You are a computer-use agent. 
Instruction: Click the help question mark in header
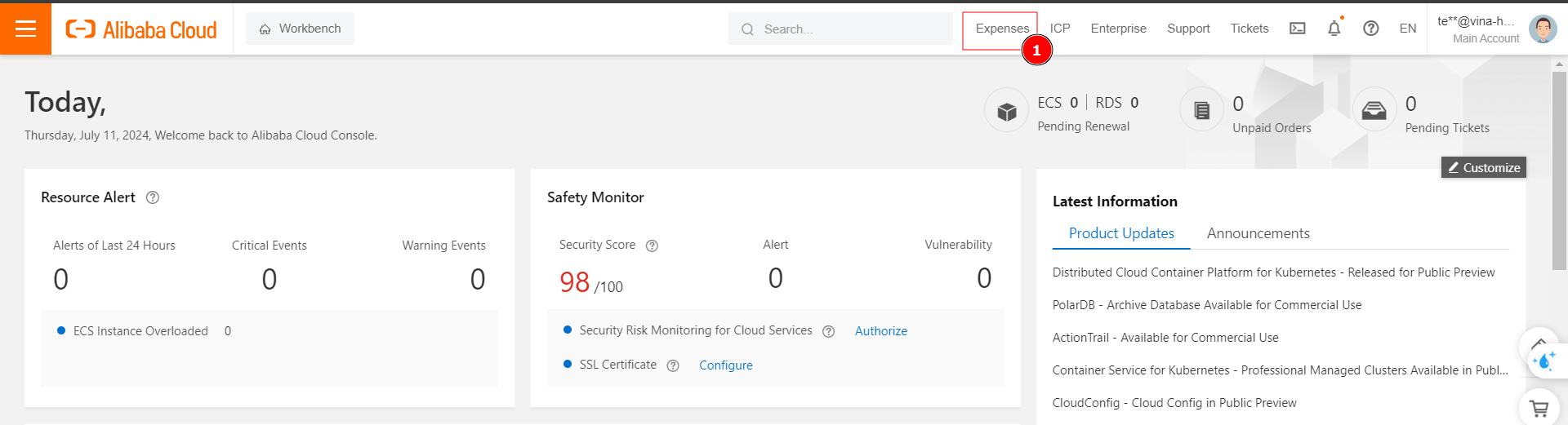point(1370,29)
